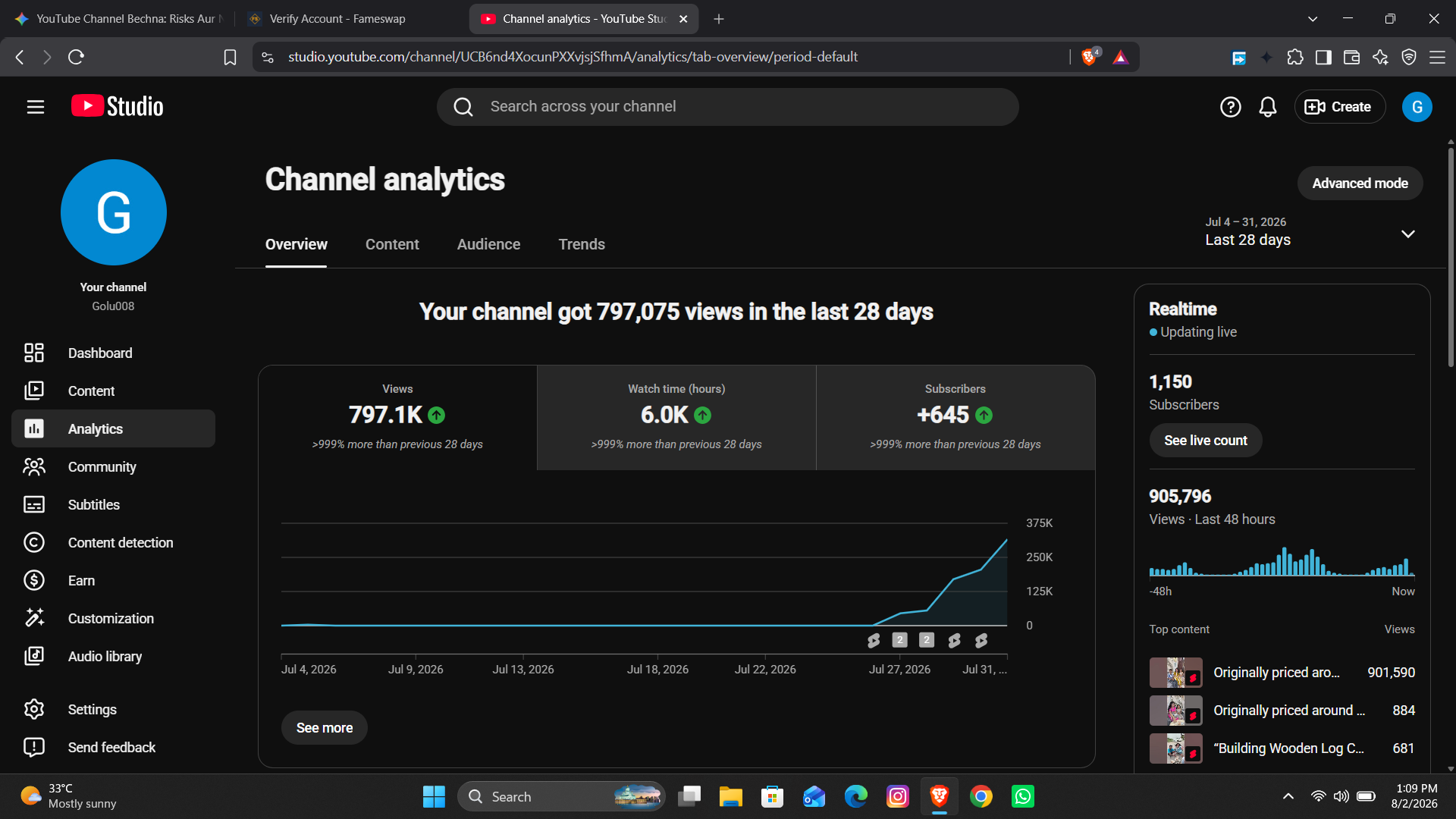The image size is (1456, 819).
Task: Open Brave Shields lion icon in address bar
Action: pyautogui.click(x=1090, y=56)
